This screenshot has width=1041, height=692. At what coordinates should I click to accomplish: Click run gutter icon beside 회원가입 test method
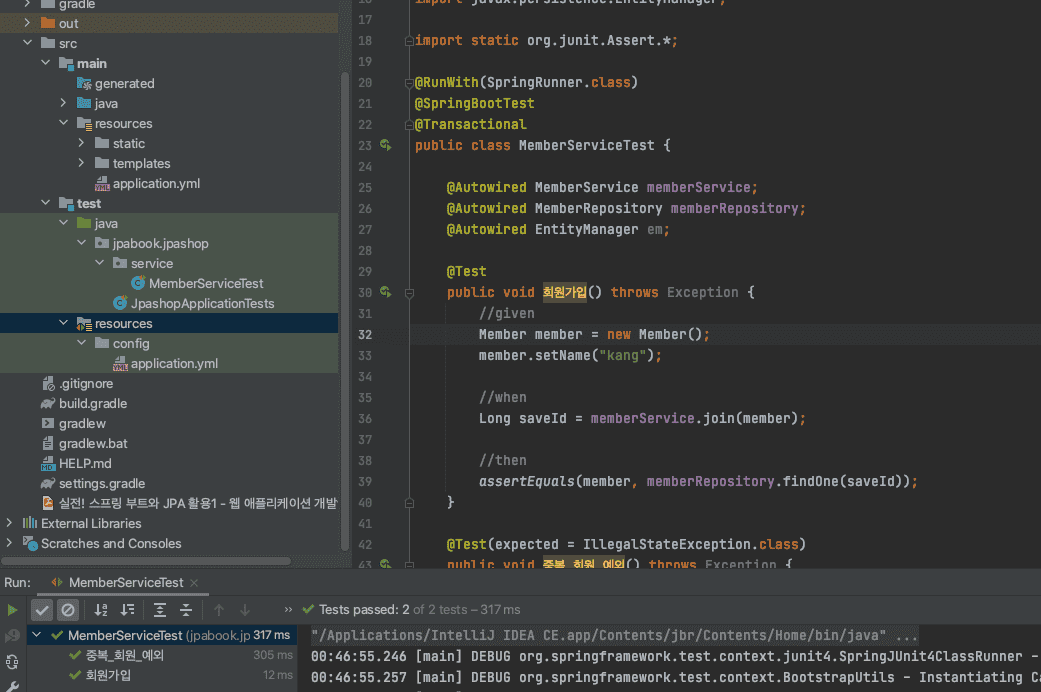[x=386, y=293]
